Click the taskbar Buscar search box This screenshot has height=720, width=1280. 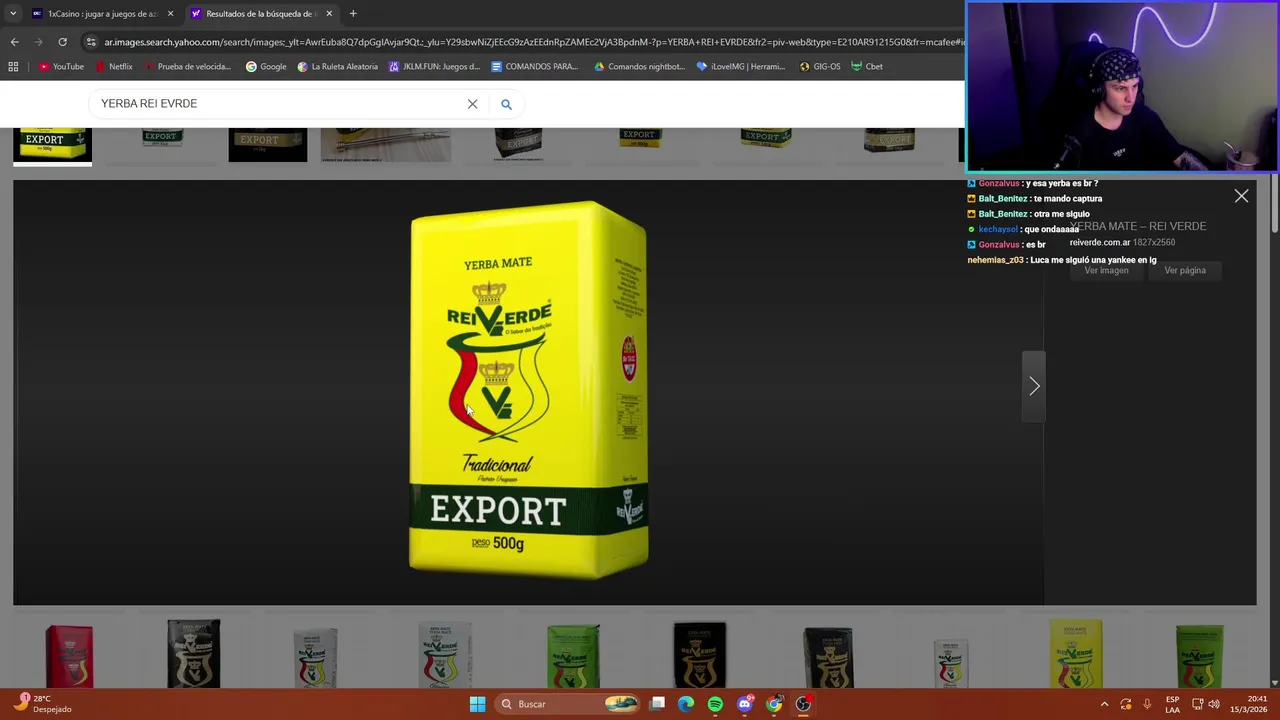(567, 704)
